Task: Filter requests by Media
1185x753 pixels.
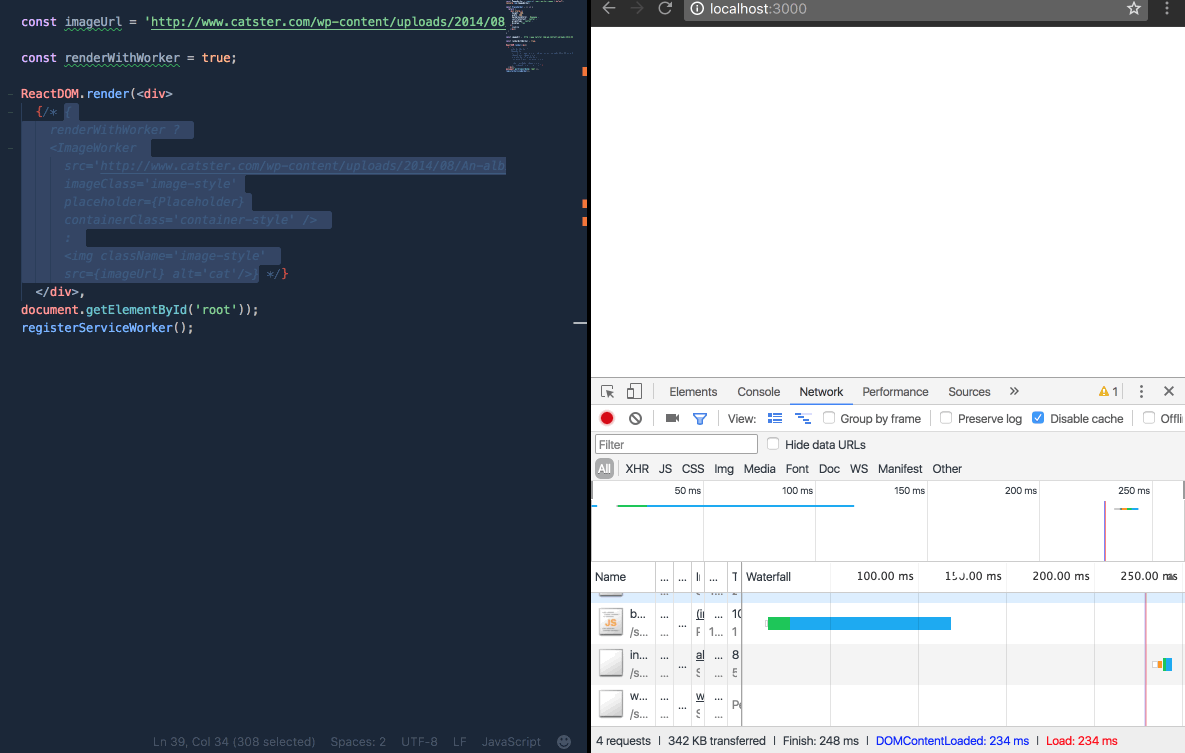Action: pyautogui.click(x=760, y=469)
